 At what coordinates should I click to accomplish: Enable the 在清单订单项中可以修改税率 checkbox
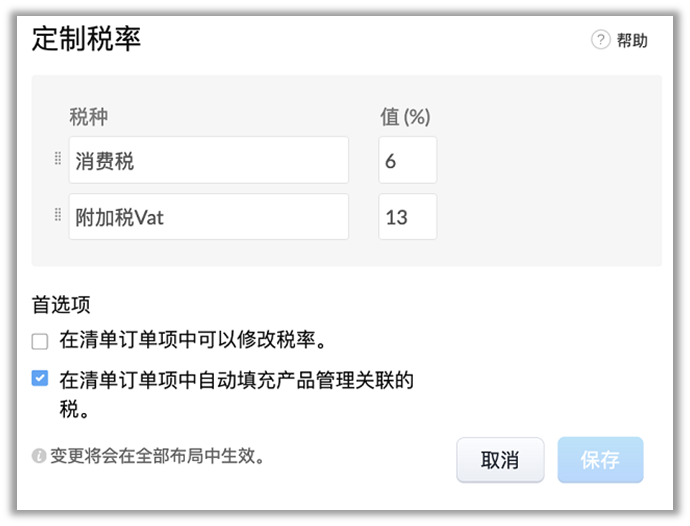40,341
